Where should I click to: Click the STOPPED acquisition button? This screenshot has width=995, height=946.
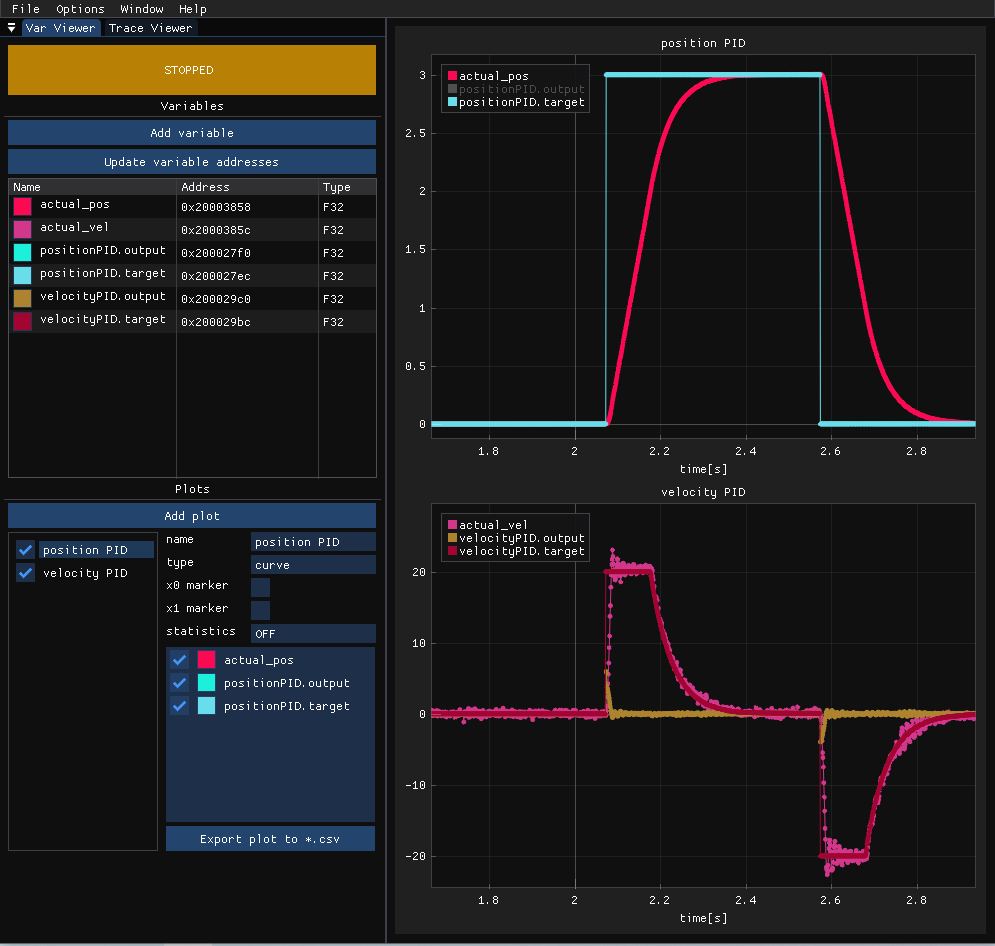tap(191, 70)
